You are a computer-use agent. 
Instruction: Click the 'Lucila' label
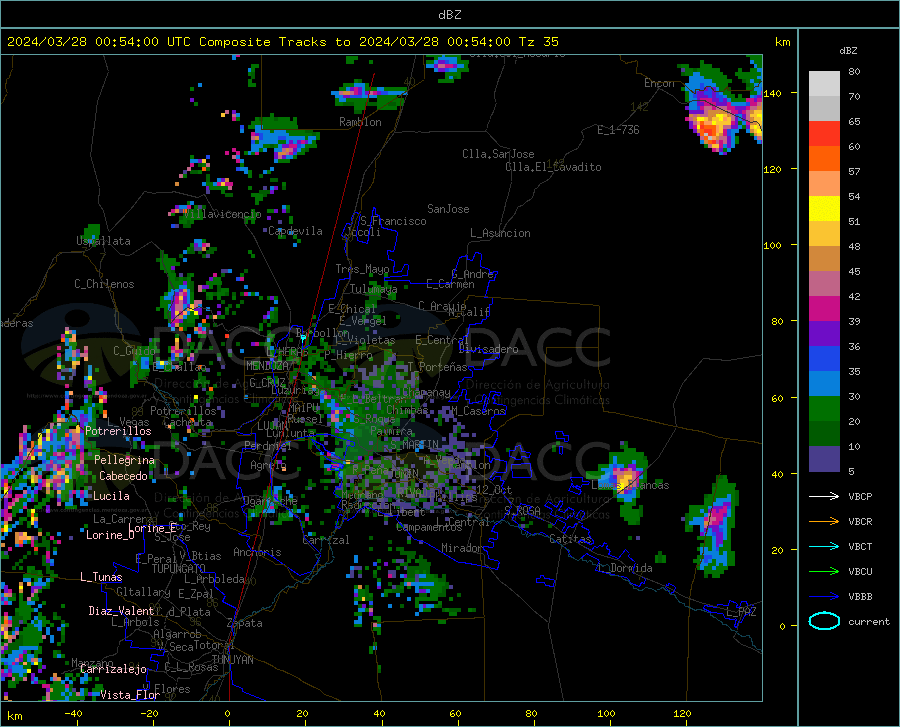[x=111, y=496]
